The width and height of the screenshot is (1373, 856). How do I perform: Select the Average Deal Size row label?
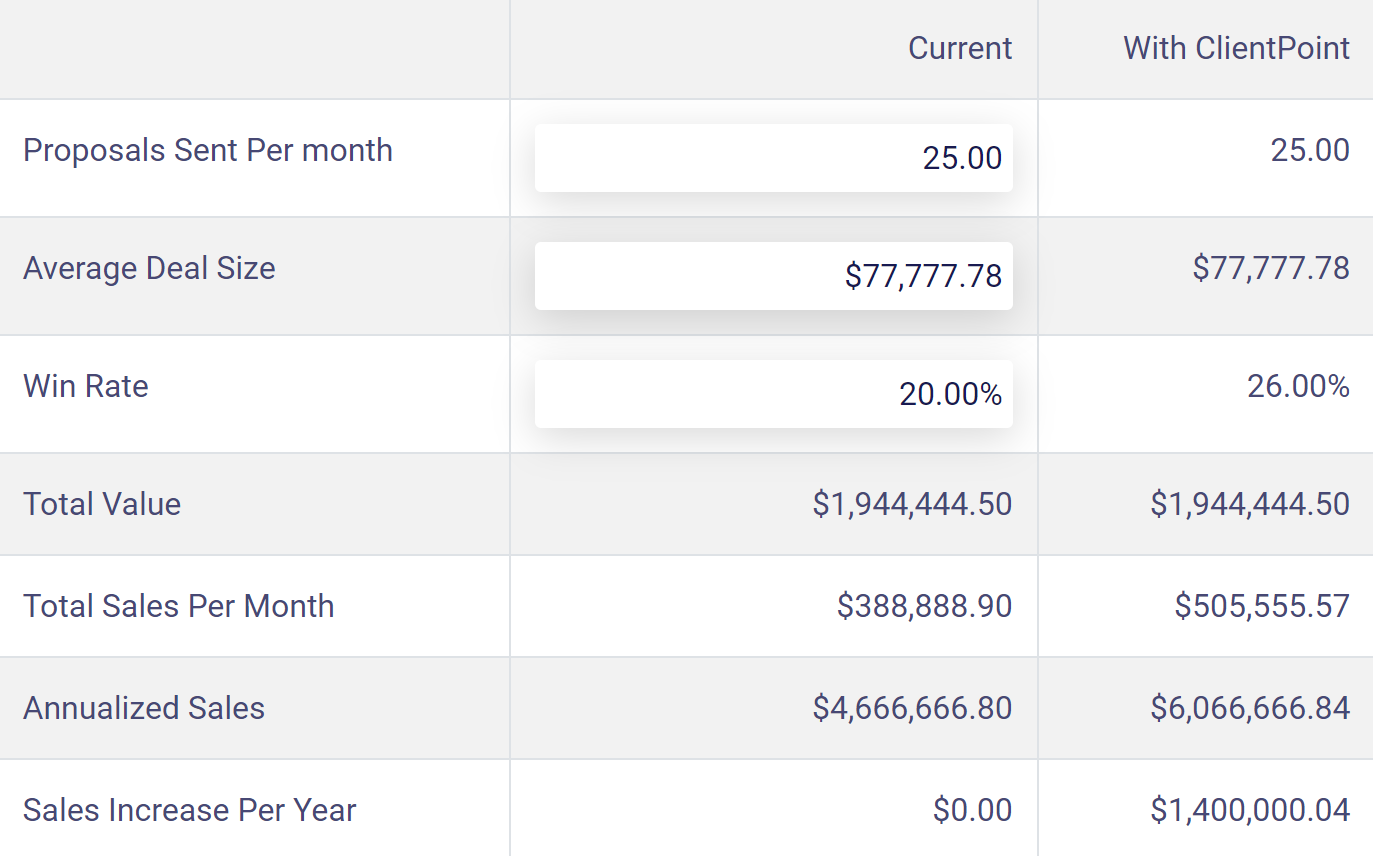[x=149, y=268]
